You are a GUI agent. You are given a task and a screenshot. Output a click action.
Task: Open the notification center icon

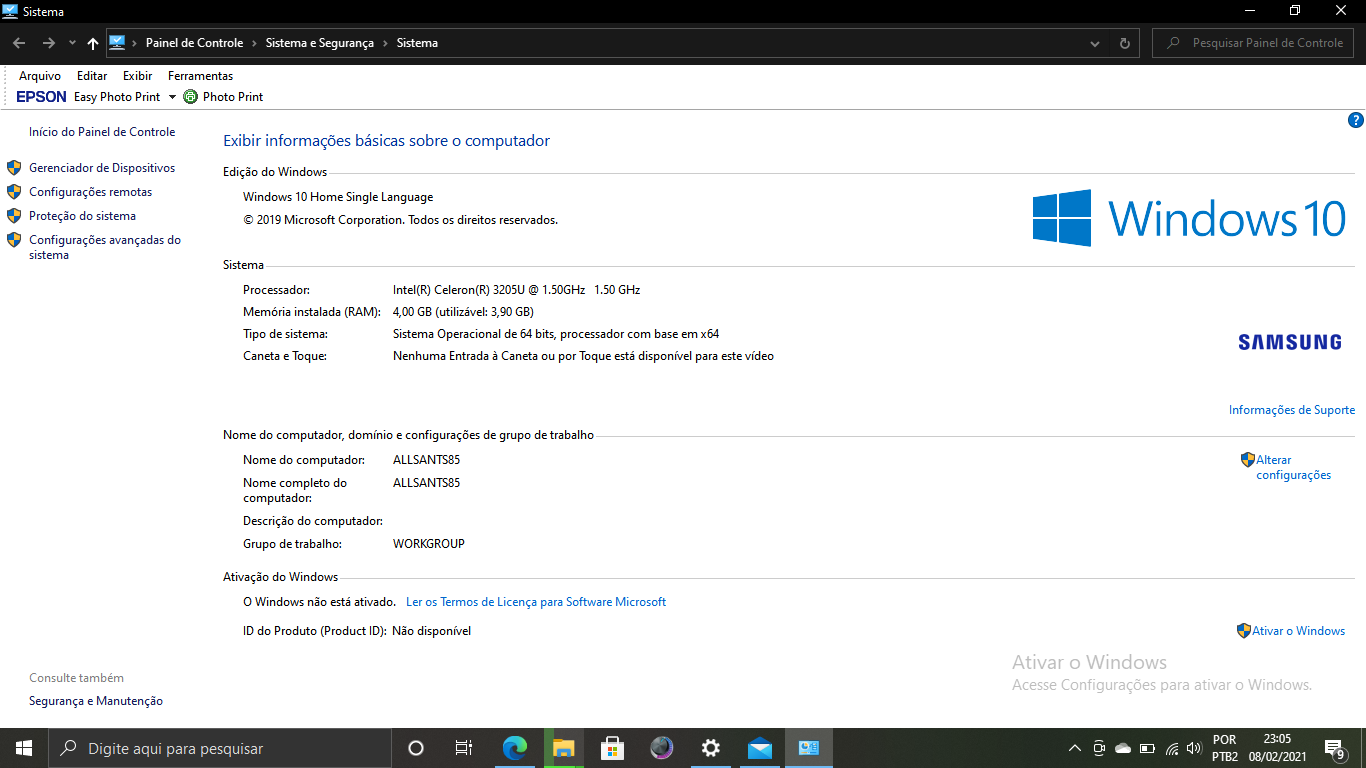tap(1334, 748)
